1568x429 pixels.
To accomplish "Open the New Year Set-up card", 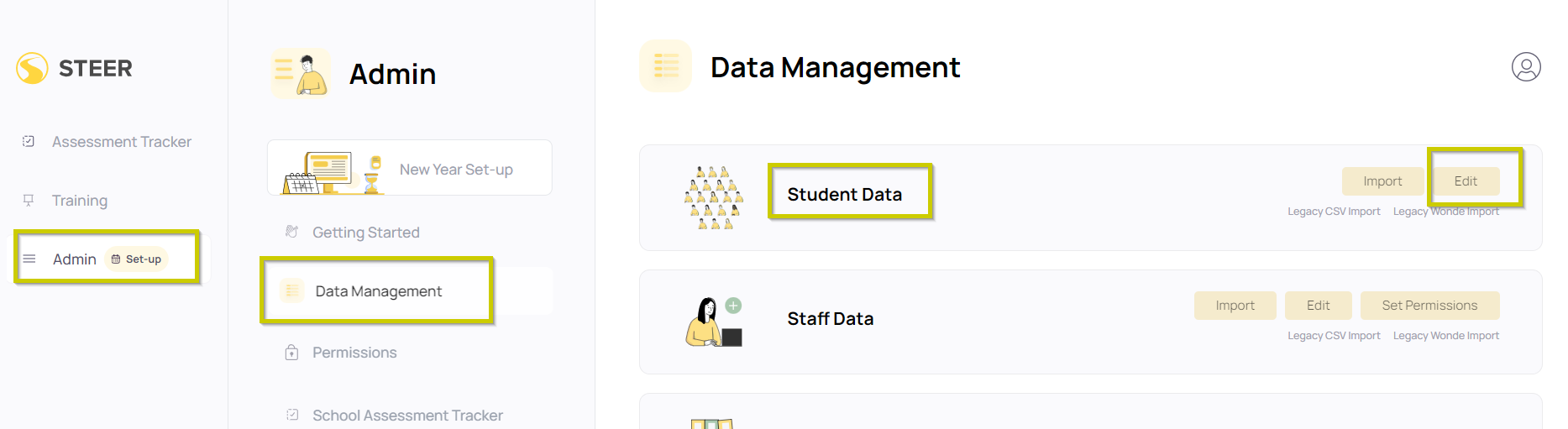I will (410, 168).
